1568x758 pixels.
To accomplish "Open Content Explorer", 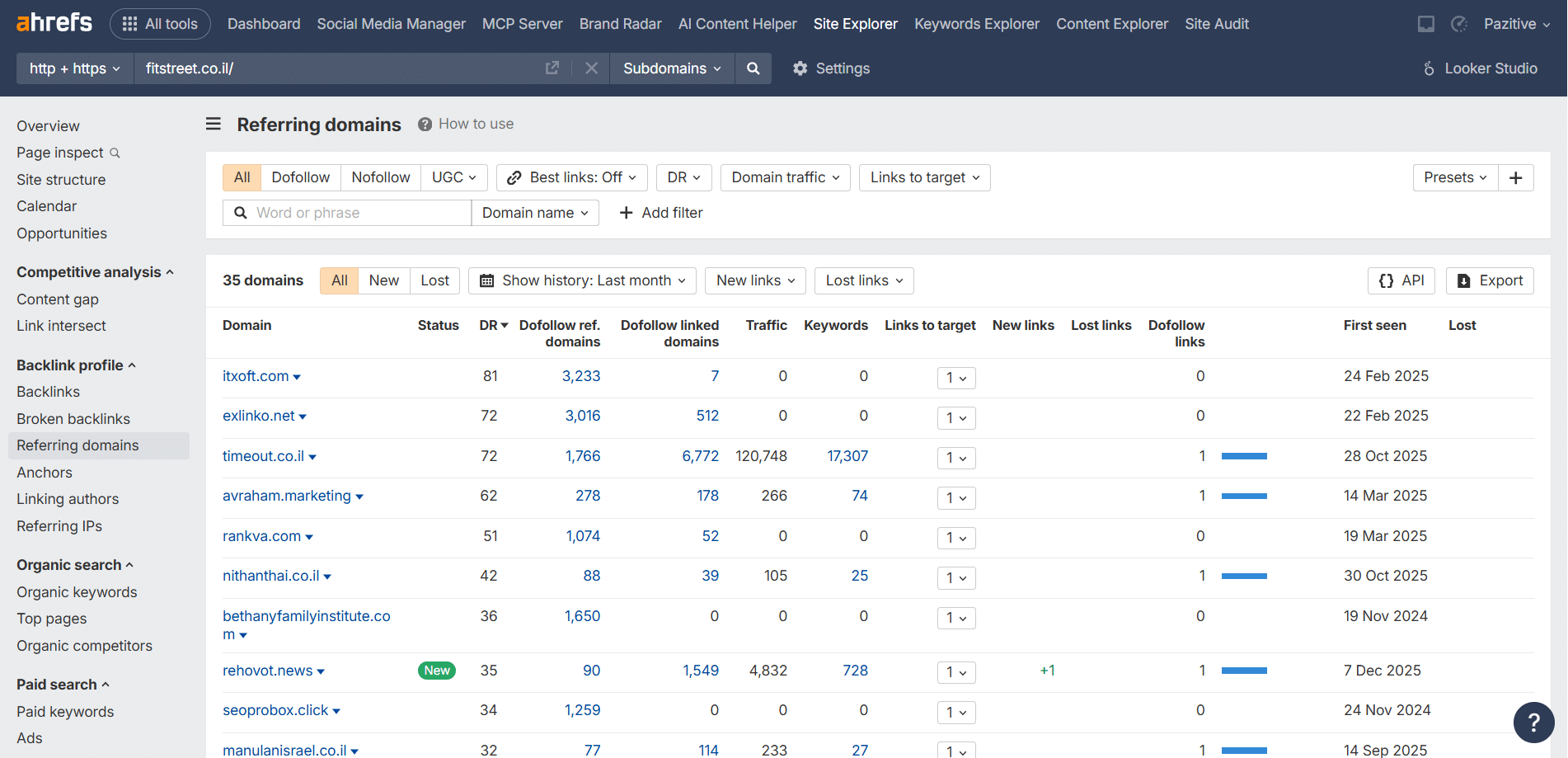I will tap(1112, 24).
